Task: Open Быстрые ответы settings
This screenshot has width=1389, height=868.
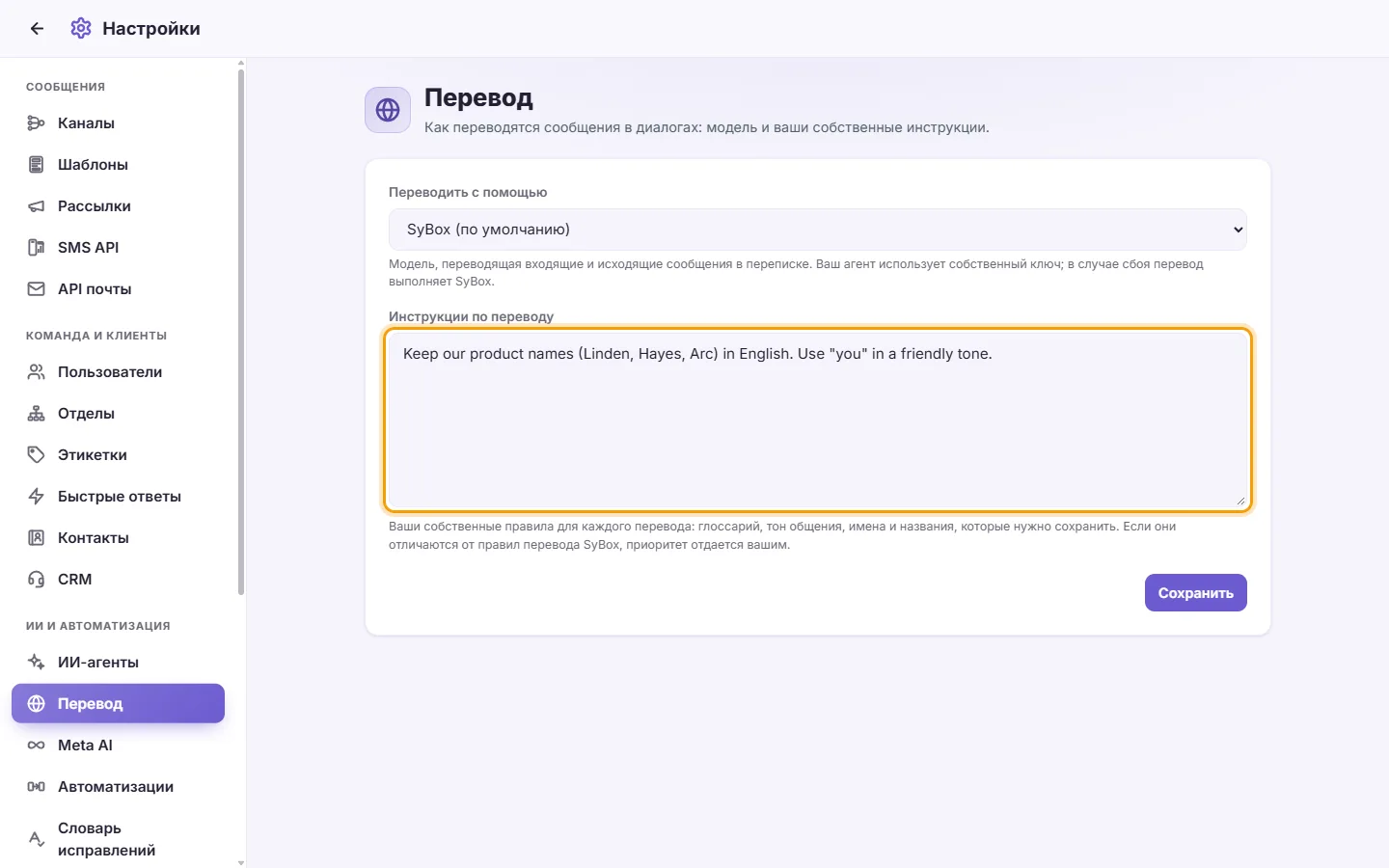Action: [x=118, y=497]
